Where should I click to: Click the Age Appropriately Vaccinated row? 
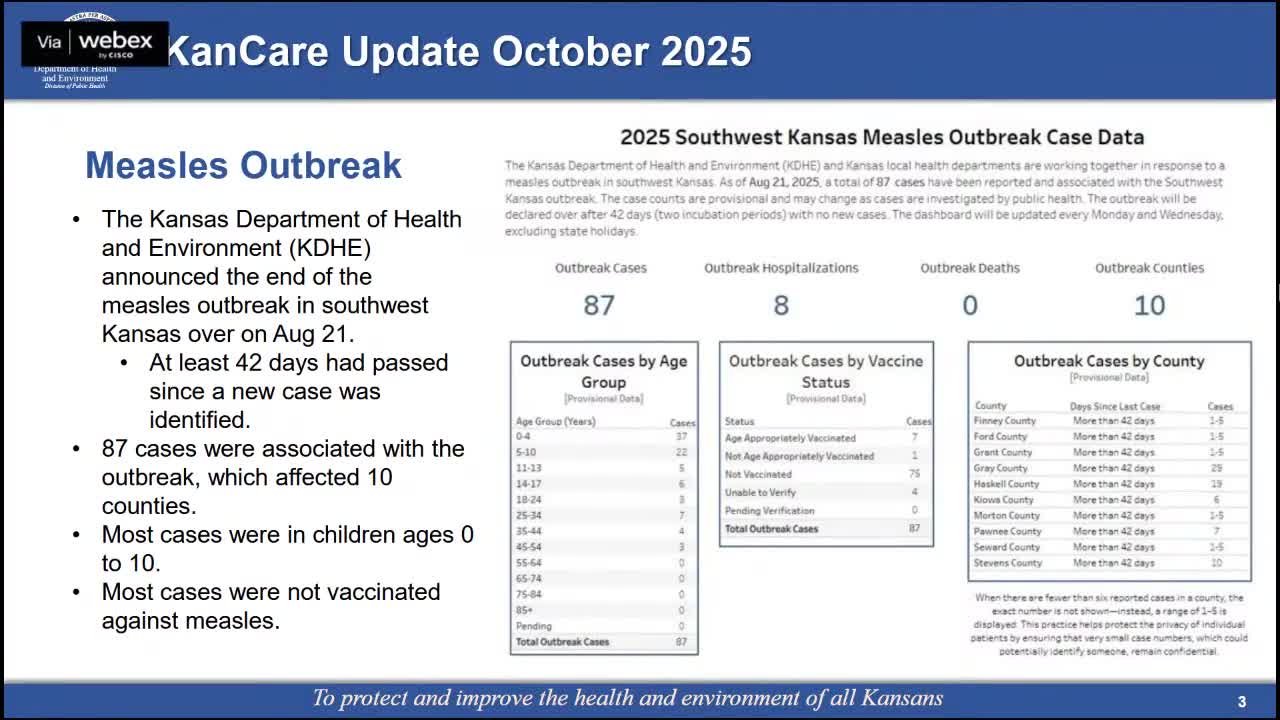[x=790, y=437]
